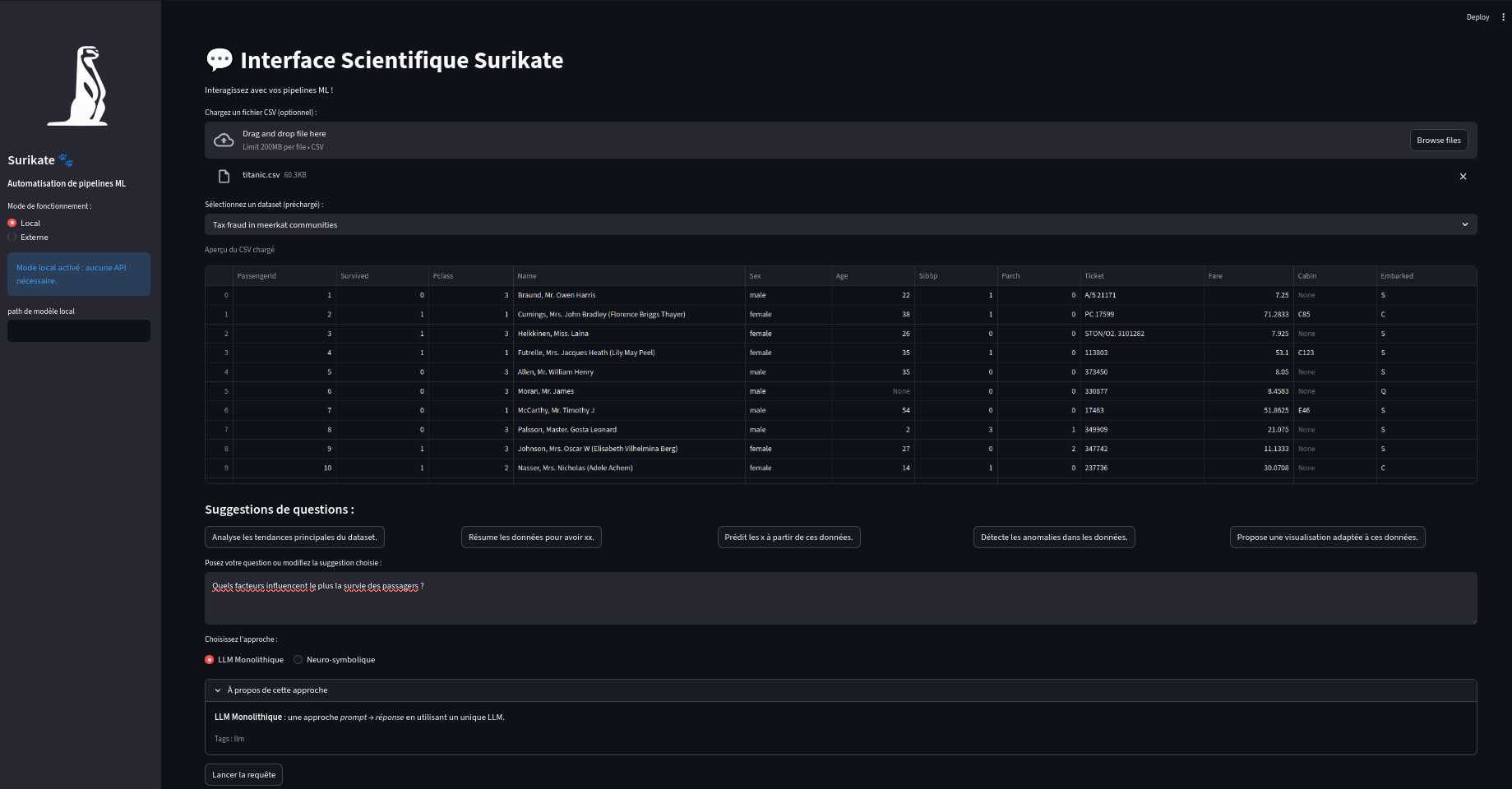
Task: Sort by the Cabin column header
Action: pos(1335,276)
